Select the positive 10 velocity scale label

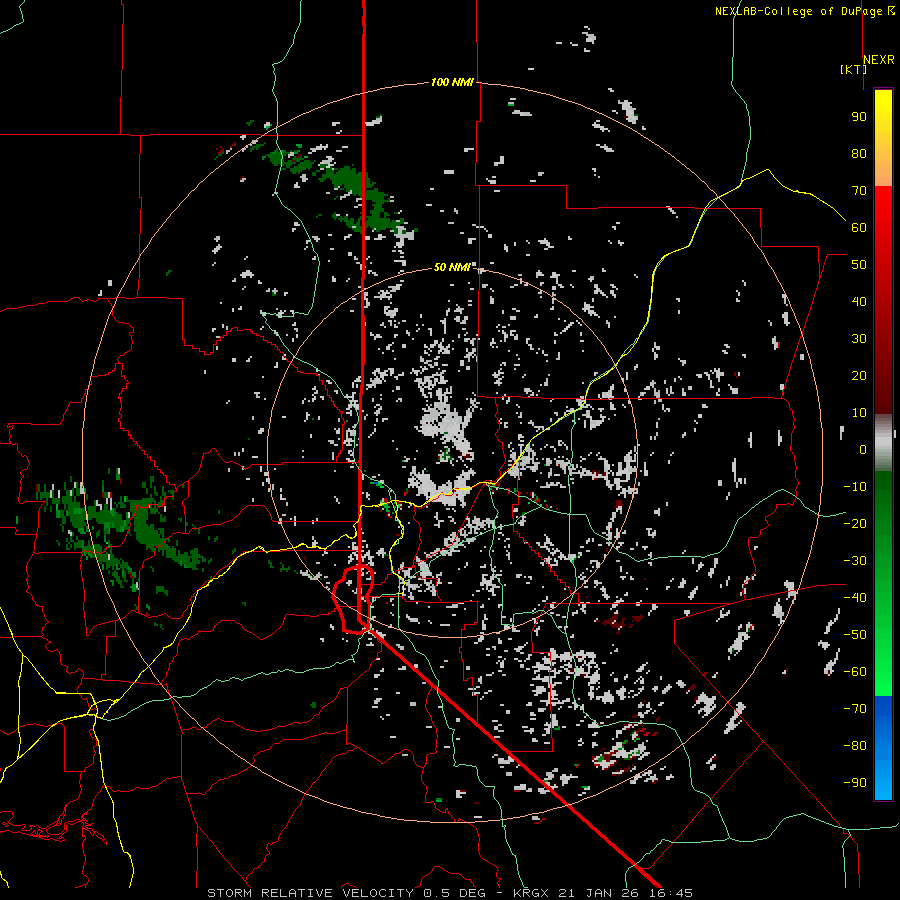(859, 413)
